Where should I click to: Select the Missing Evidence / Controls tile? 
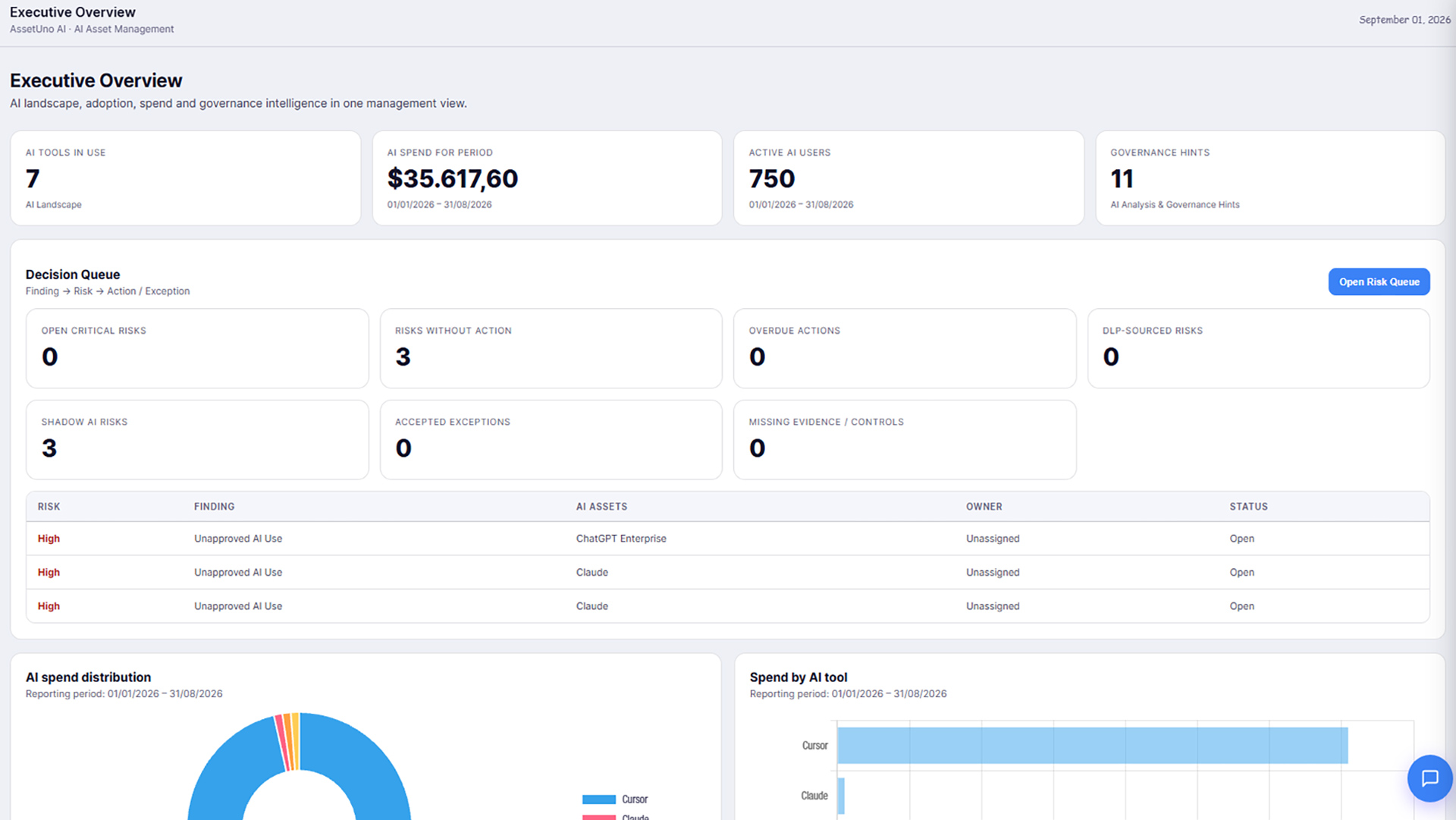(905, 440)
